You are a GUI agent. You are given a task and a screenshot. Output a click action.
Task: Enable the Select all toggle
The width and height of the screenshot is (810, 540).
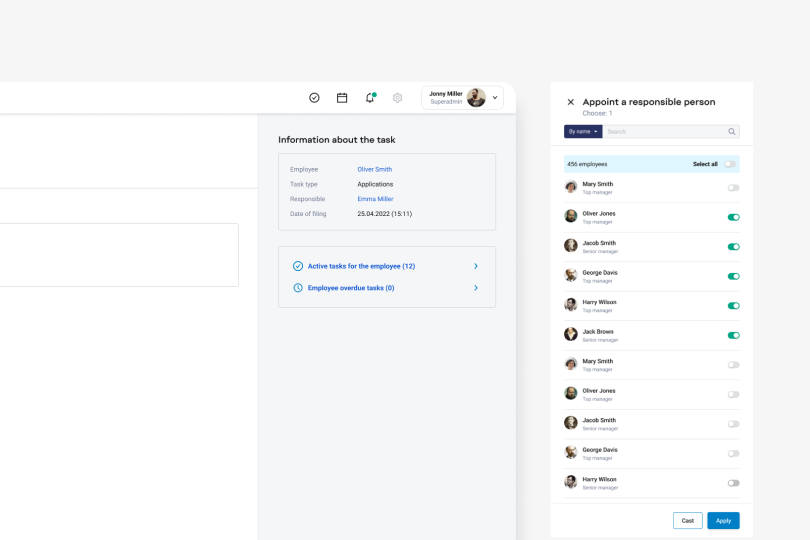point(730,164)
